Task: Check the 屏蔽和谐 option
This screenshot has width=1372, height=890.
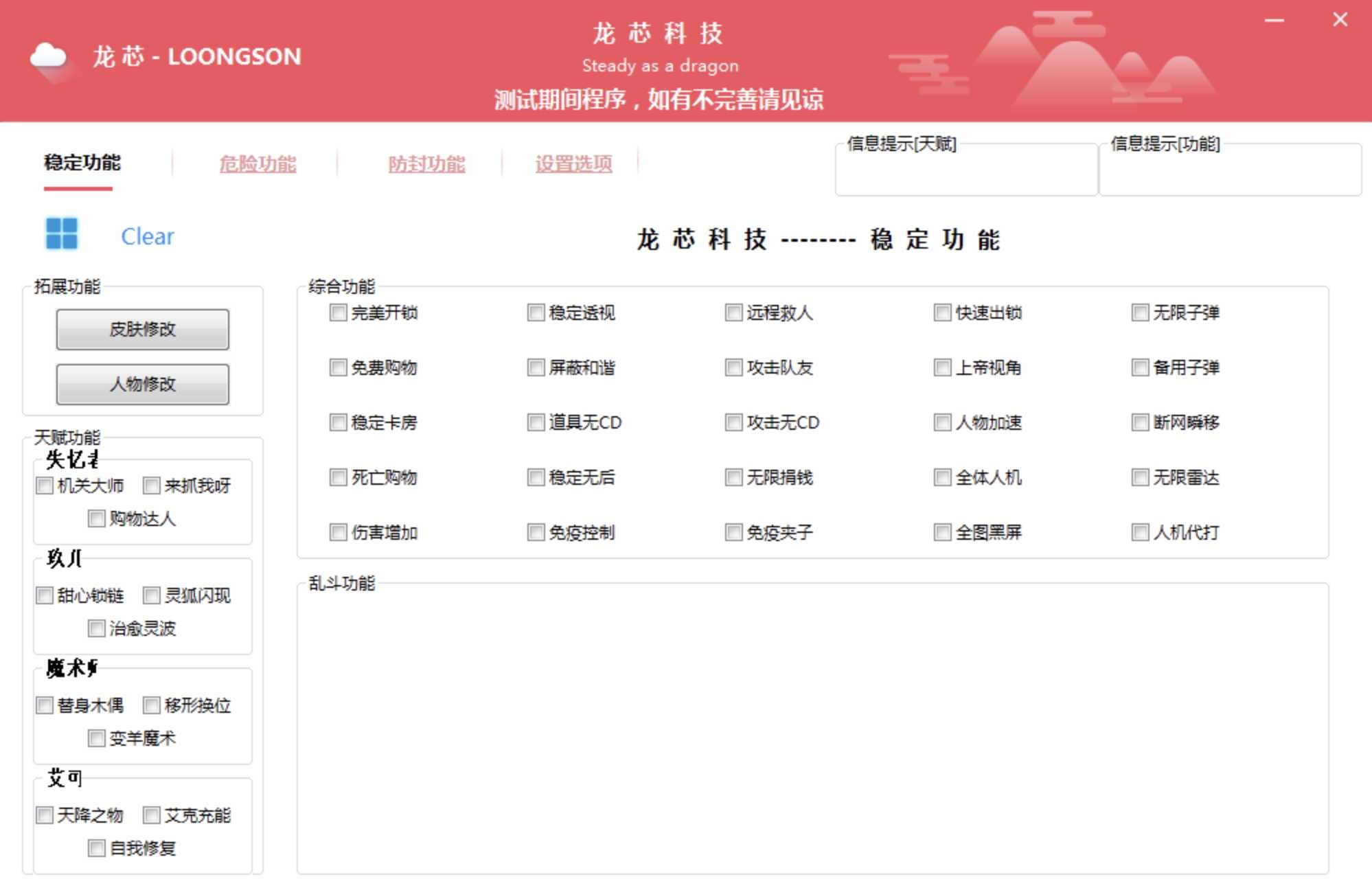Action: [x=536, y=368]
